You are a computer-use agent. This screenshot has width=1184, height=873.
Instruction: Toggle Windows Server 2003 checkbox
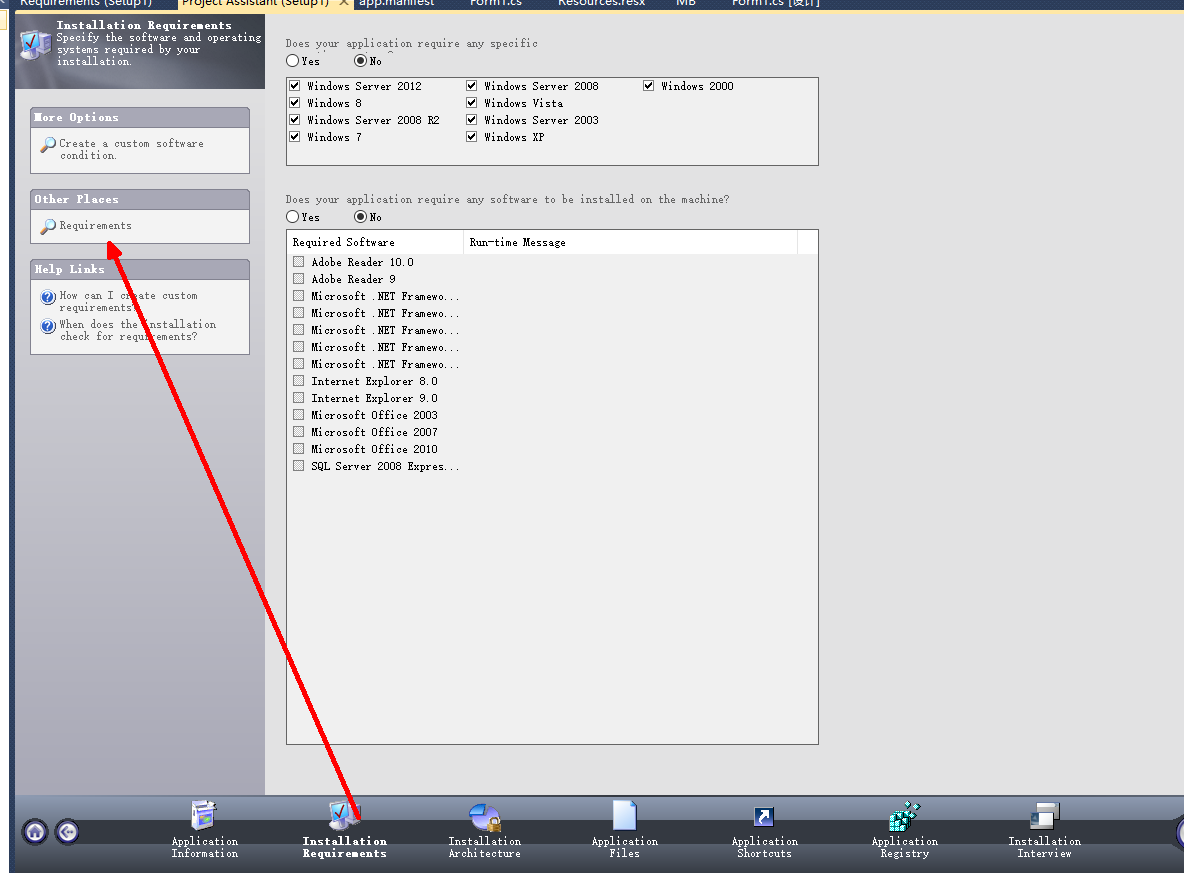point(471,120)
